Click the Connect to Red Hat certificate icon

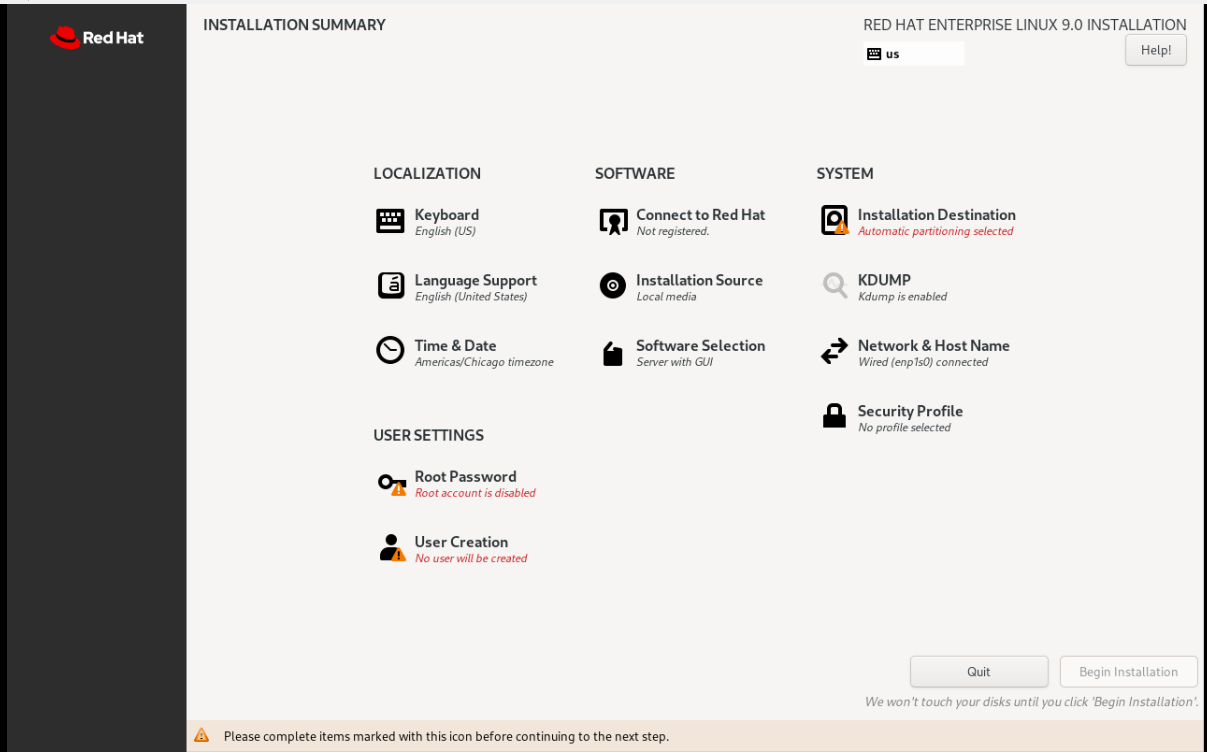click(613, 221)
